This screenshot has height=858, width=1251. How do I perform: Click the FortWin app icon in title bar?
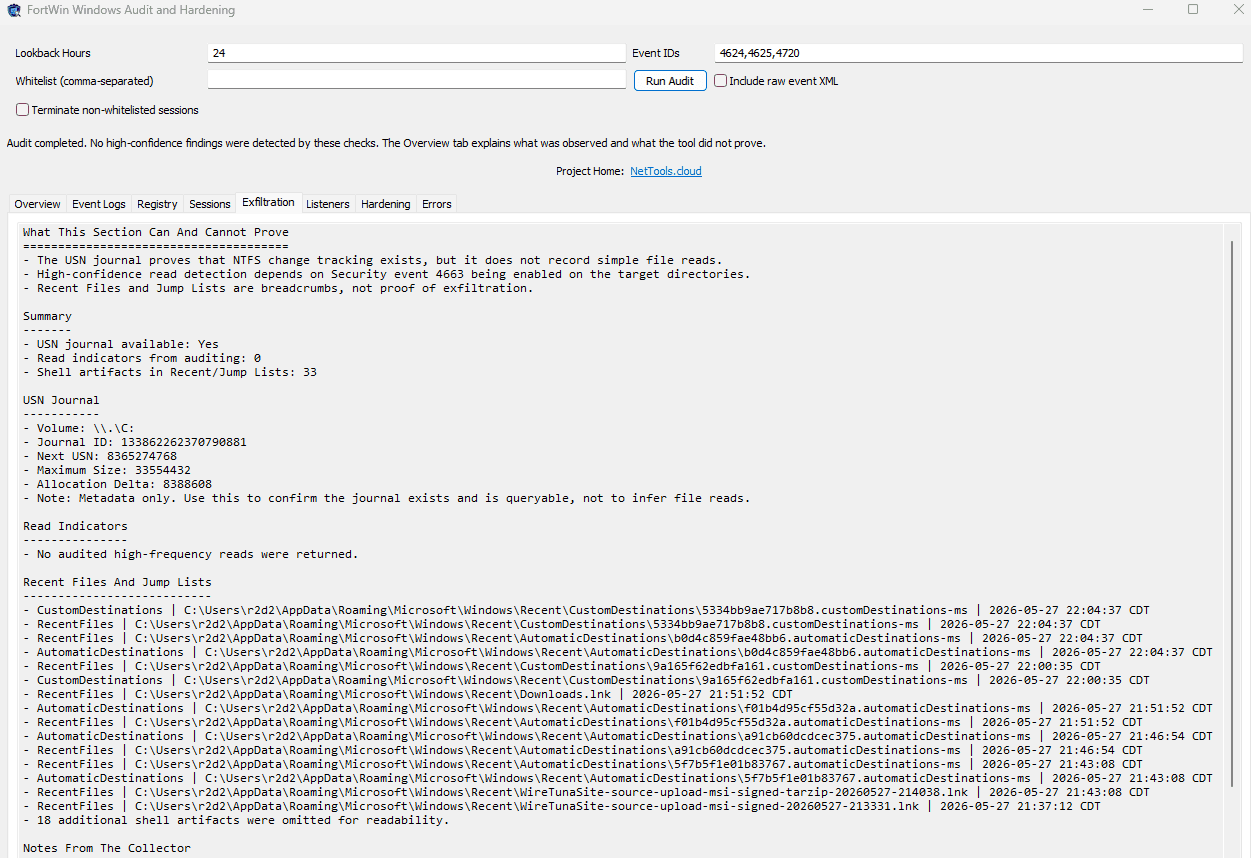pyautogui.click(x=13, y=10)
